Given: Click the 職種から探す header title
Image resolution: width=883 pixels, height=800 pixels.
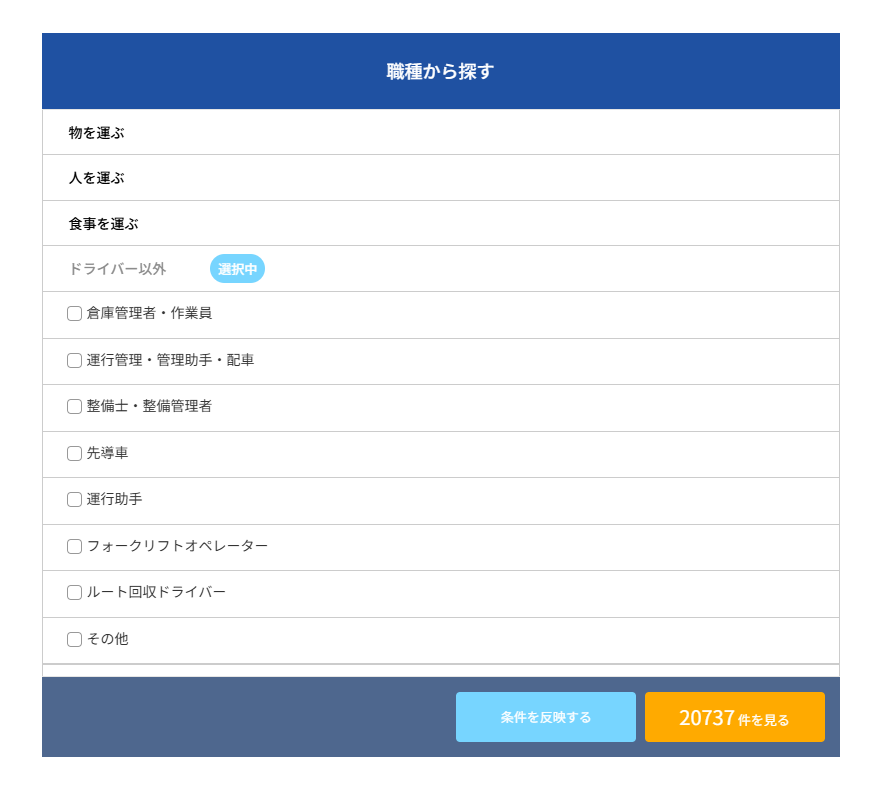Looking at the screenshot, I should pyautogui.click(x=440, y=71).
